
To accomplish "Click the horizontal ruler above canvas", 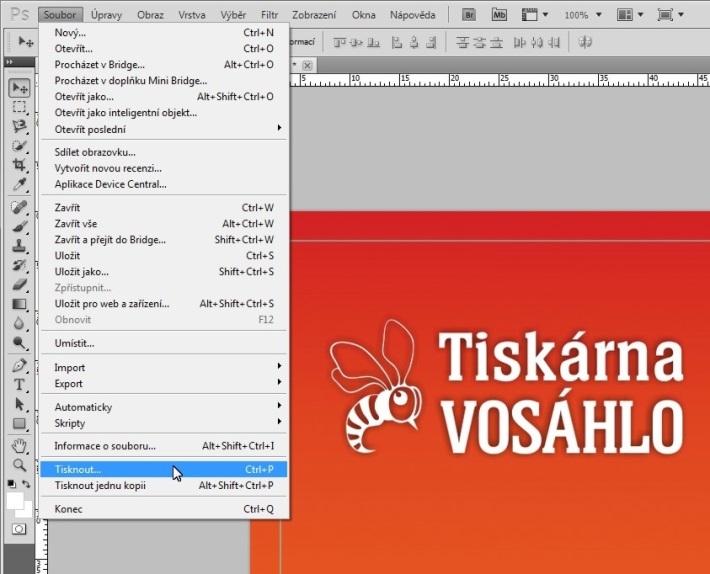I will click(x=500, y=80).
